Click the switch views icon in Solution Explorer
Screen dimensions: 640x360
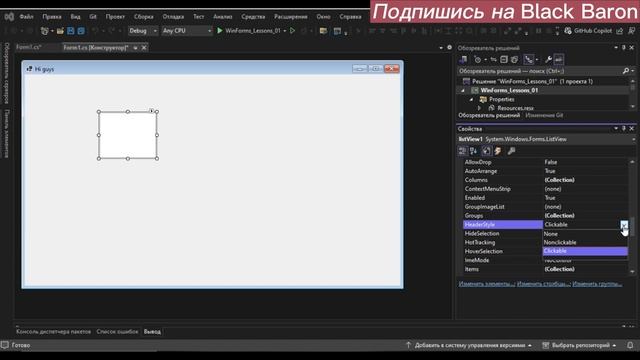[463, 60]
